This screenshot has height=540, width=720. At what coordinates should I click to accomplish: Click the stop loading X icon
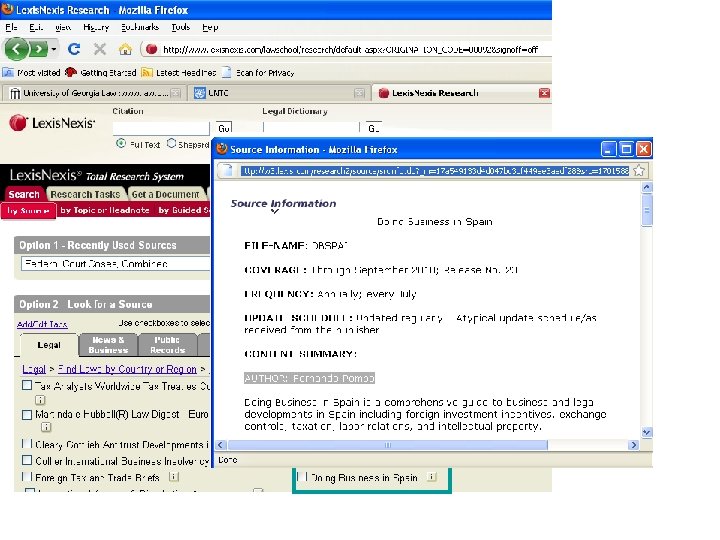[x=100, y=49]
